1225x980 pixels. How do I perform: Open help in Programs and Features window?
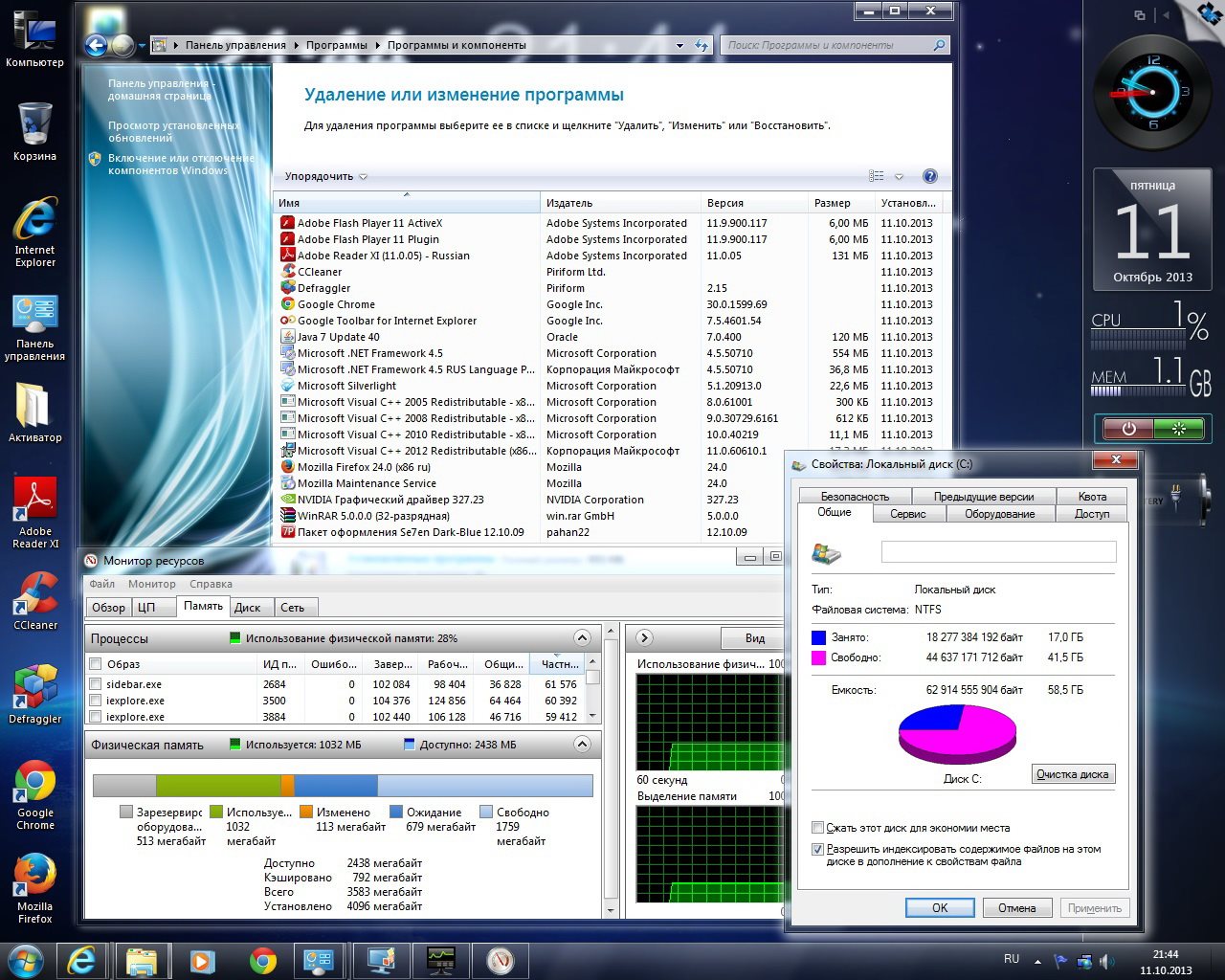(x=929, y=176)
